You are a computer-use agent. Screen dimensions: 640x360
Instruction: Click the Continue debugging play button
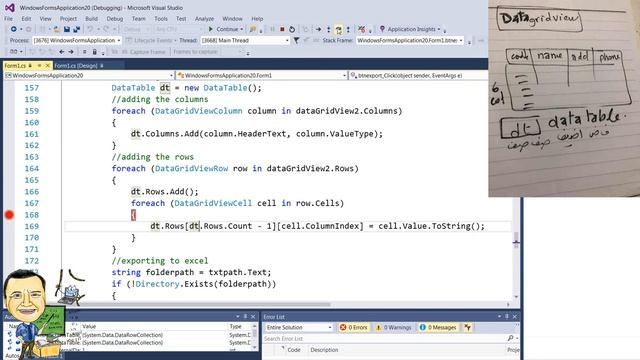click(211, 29)
